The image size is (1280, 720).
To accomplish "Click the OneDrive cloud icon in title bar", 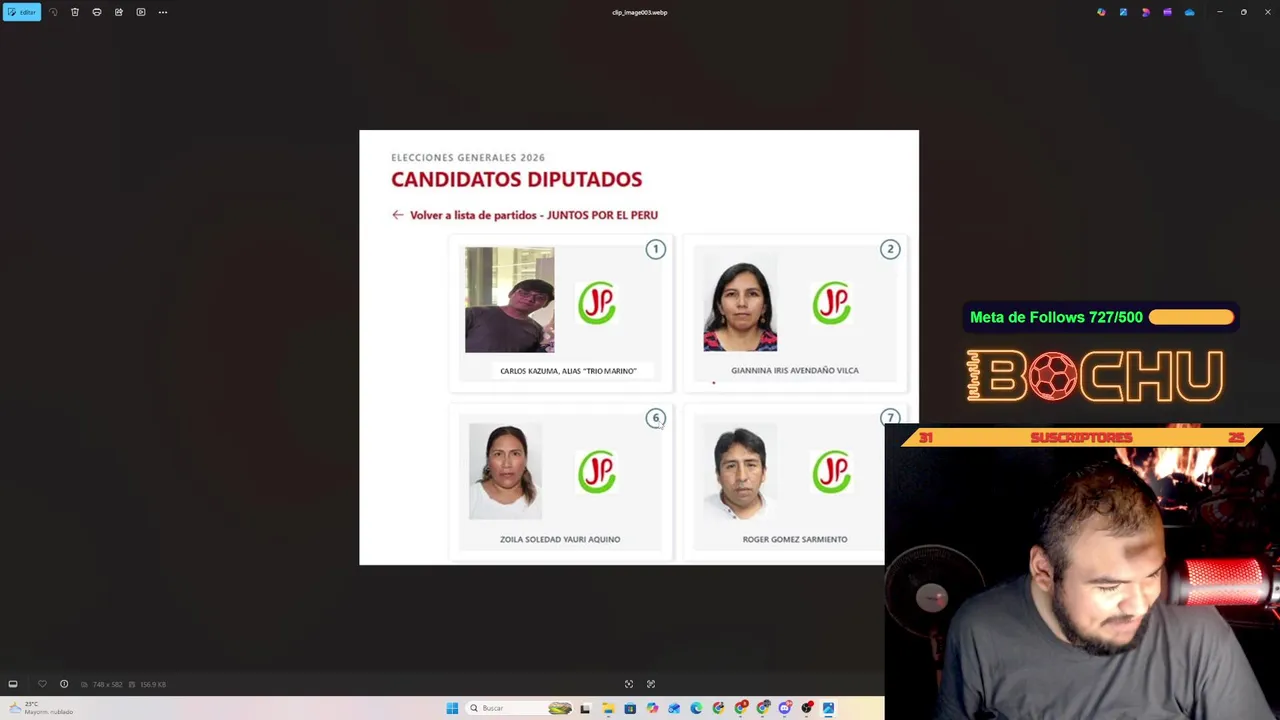I will click(x=1189, y=12).
